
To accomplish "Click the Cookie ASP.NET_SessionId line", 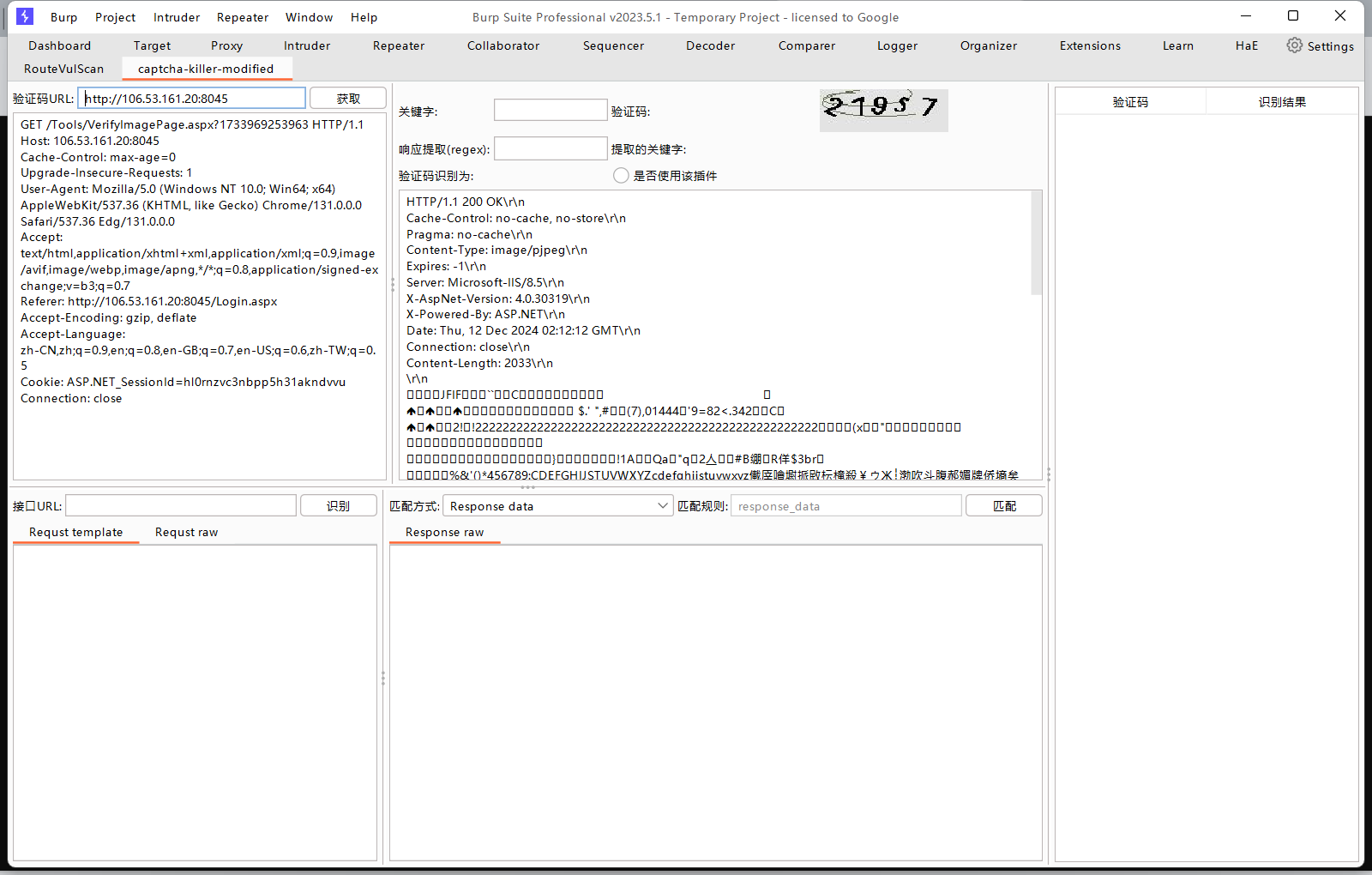I will (x=183, y=382).
